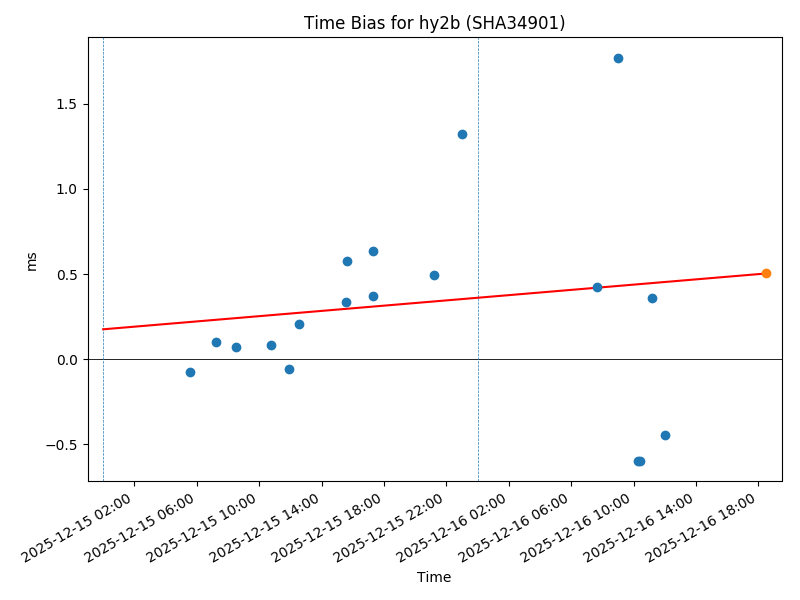The height and width of the screenshot is (600, 800).
Task: Select the highest blue point near 1.77 ms
Action: 618,58
